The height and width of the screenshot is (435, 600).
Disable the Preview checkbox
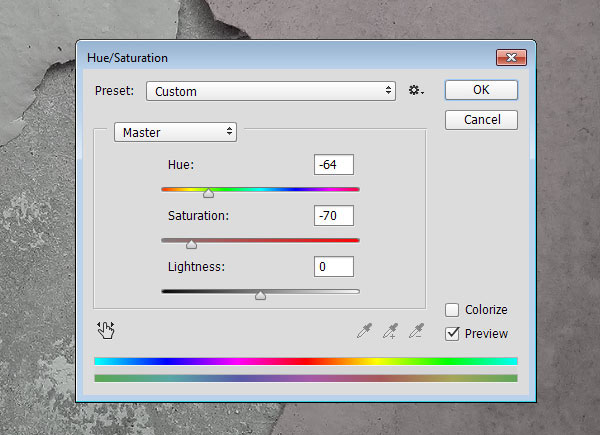(x=452, y=334)
